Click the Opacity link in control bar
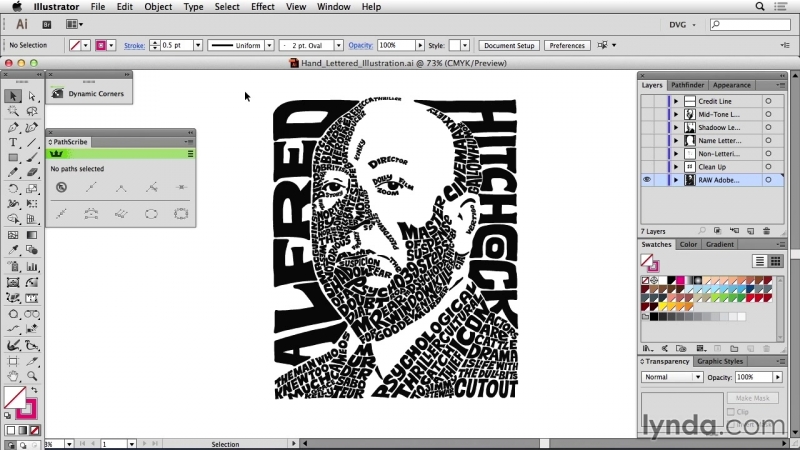This screenshot has height=450, width=800. [361, 45]
